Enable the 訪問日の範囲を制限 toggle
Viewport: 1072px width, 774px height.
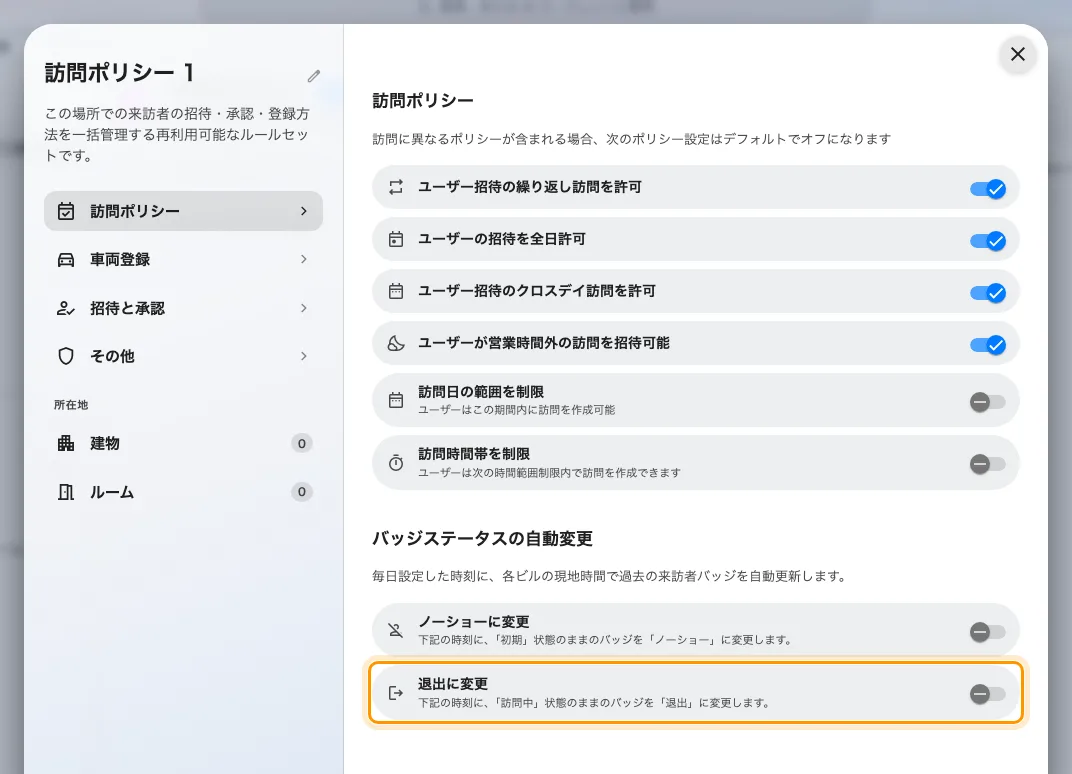click(988, 402)
